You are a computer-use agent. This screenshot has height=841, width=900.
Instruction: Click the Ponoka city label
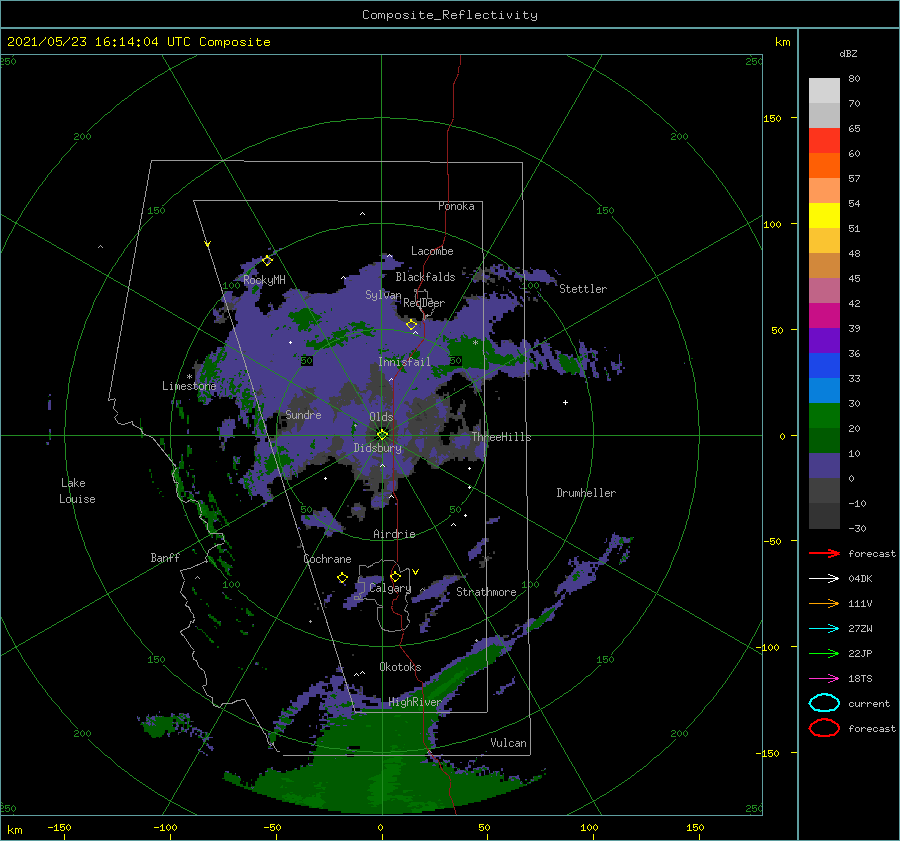[456, 206]
